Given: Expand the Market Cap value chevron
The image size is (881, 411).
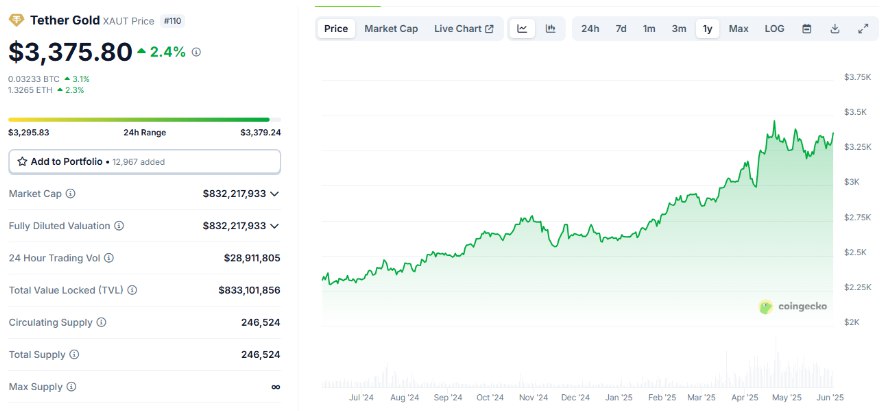Looking at the screenshot, I should point(275,194).
